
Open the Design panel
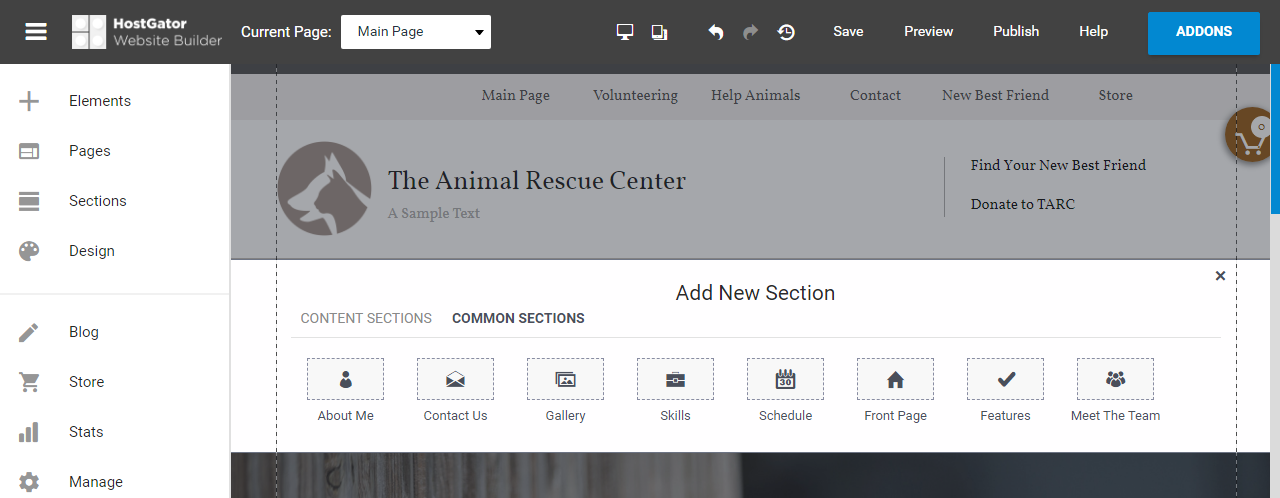(x=91, y=251)
